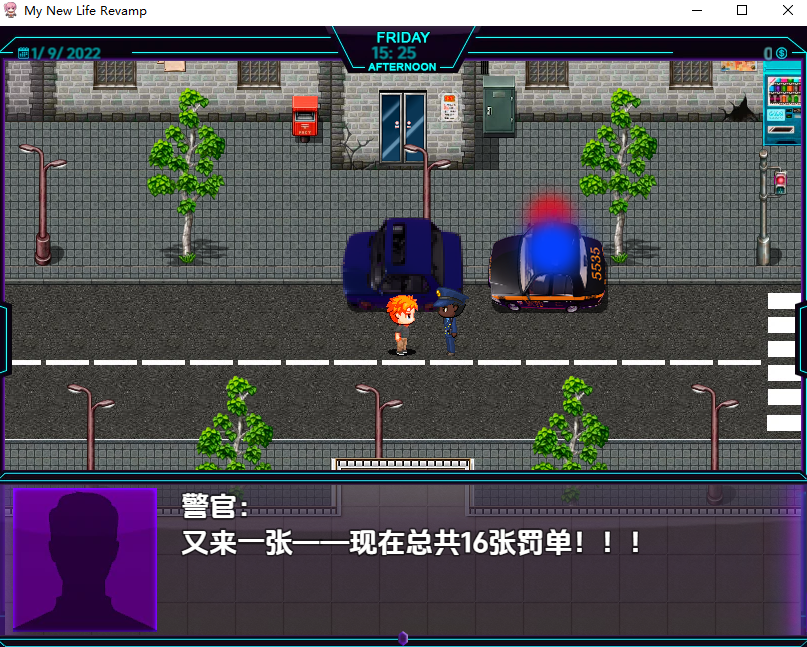
Task: Click the dollar coin money icon
Action: (781, 53)
